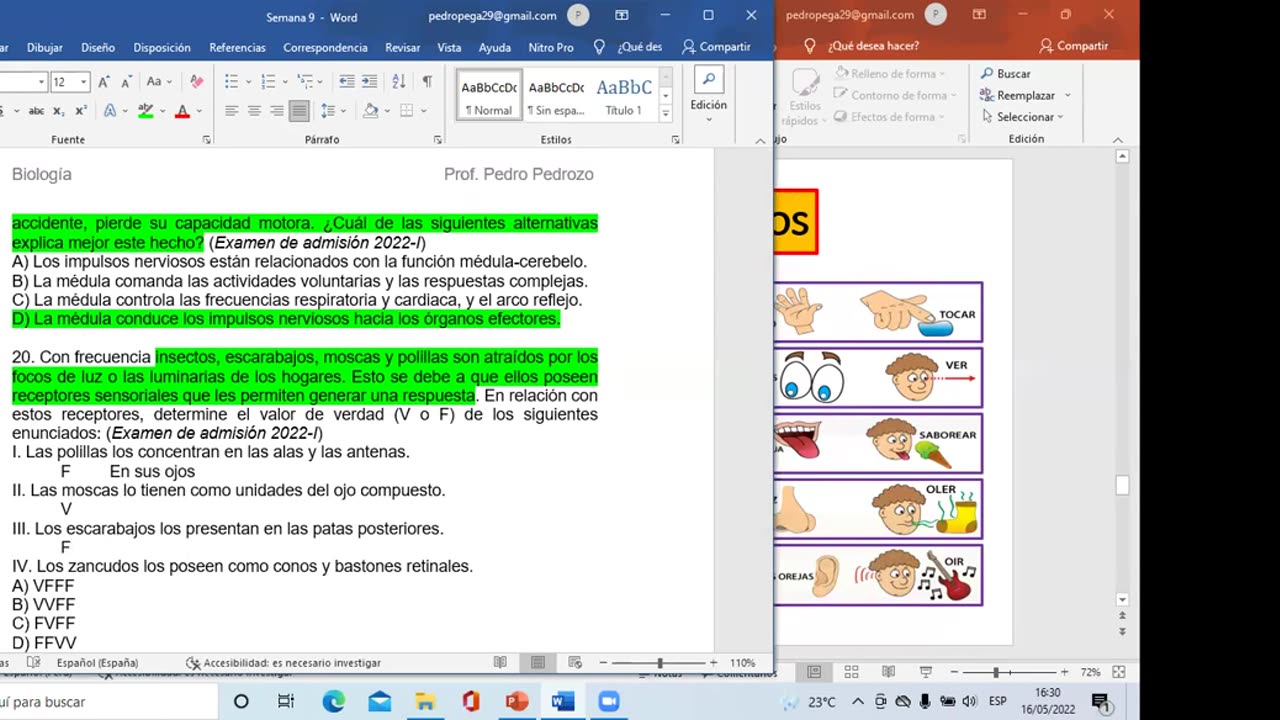
Task: Apply subscript formatting
Action: (58, 111)
